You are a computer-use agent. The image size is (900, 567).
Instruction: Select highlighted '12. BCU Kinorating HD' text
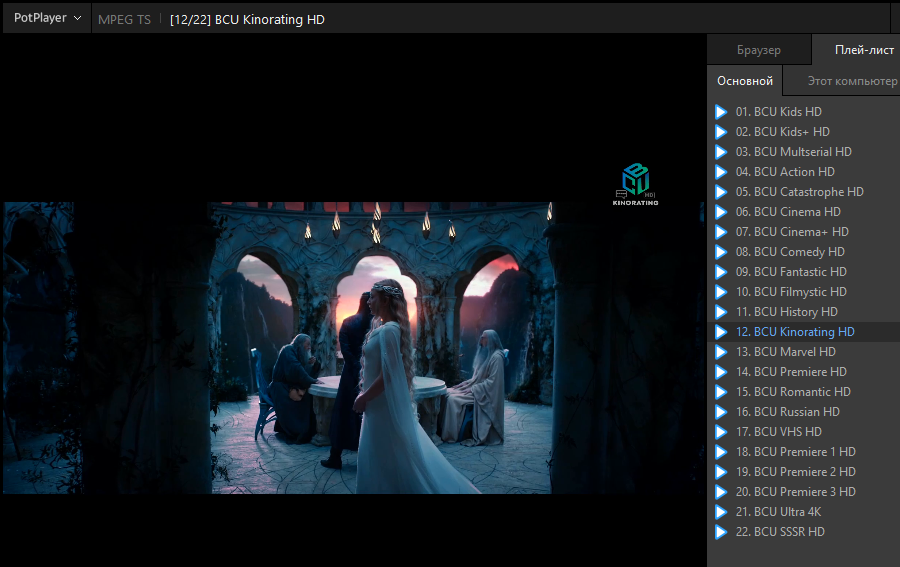[x=795, y=332]
